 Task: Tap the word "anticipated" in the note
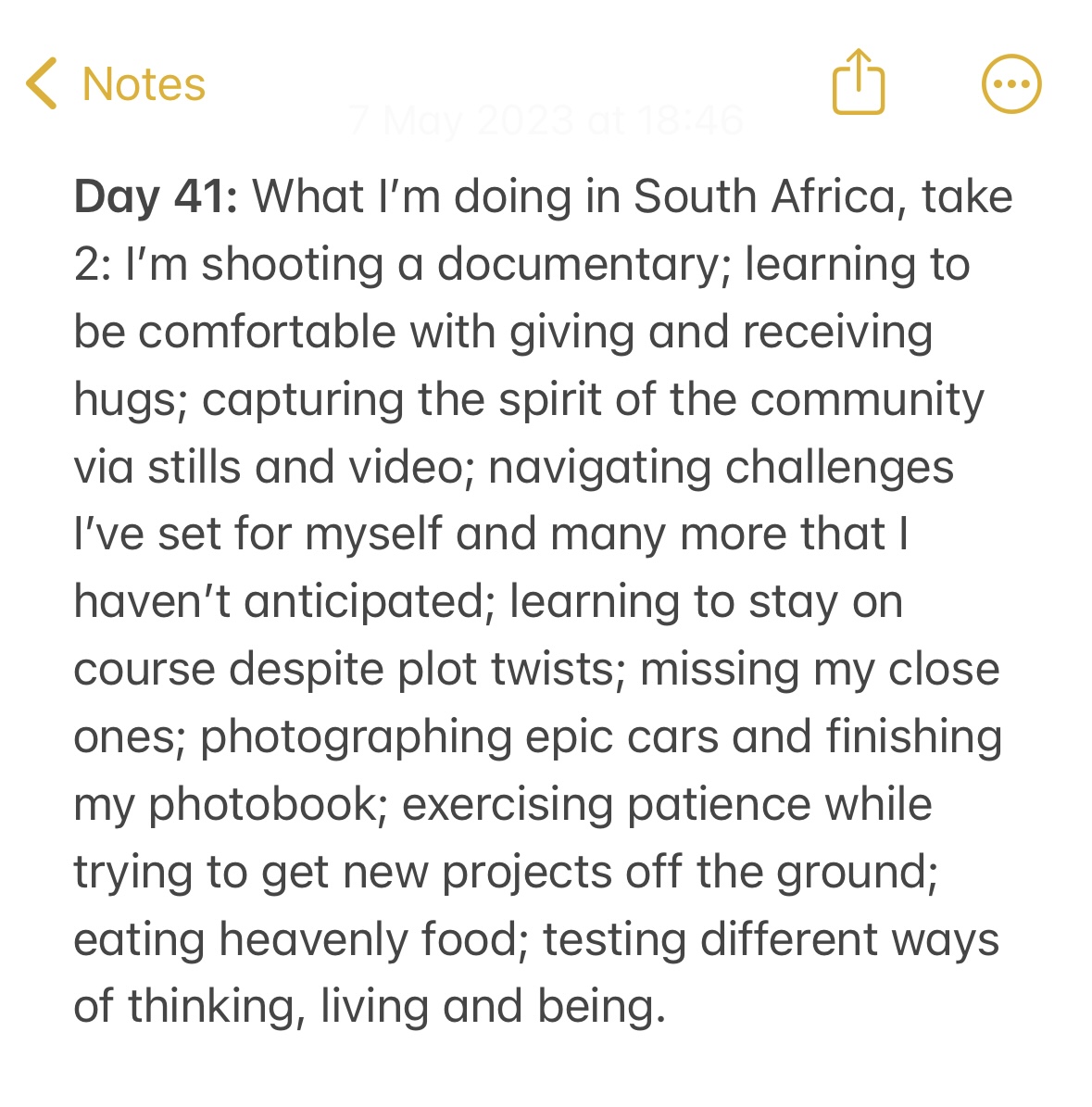[364, 603]
